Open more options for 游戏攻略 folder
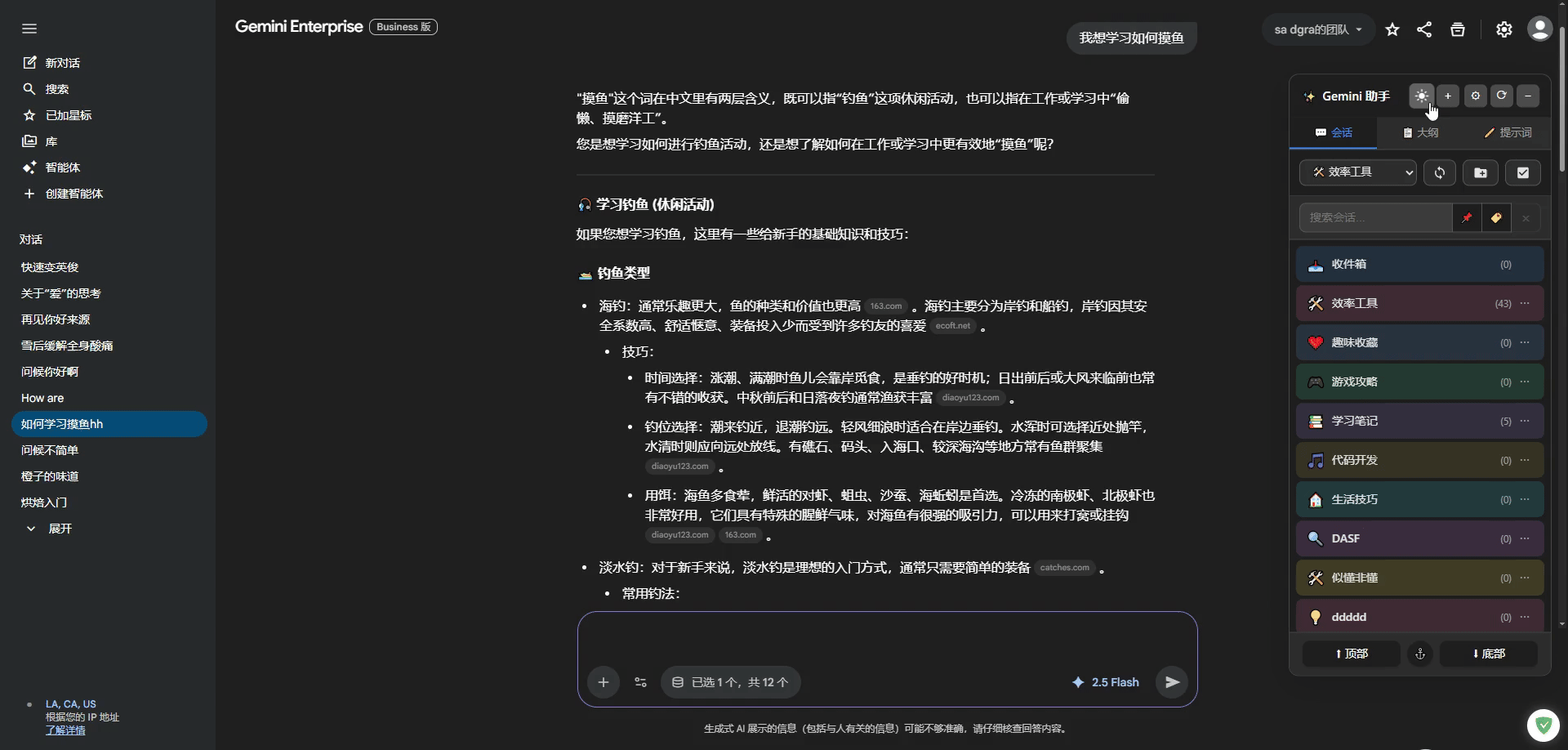Viewport: 1568px width, 750px height. (1525, 382)
